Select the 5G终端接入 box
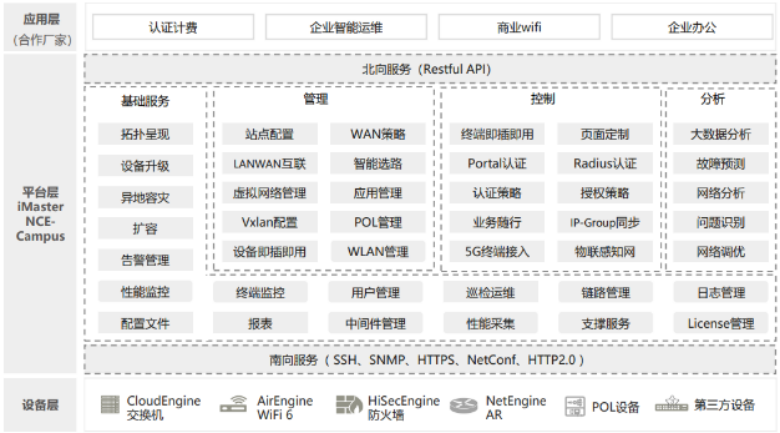 coord(497,251)
